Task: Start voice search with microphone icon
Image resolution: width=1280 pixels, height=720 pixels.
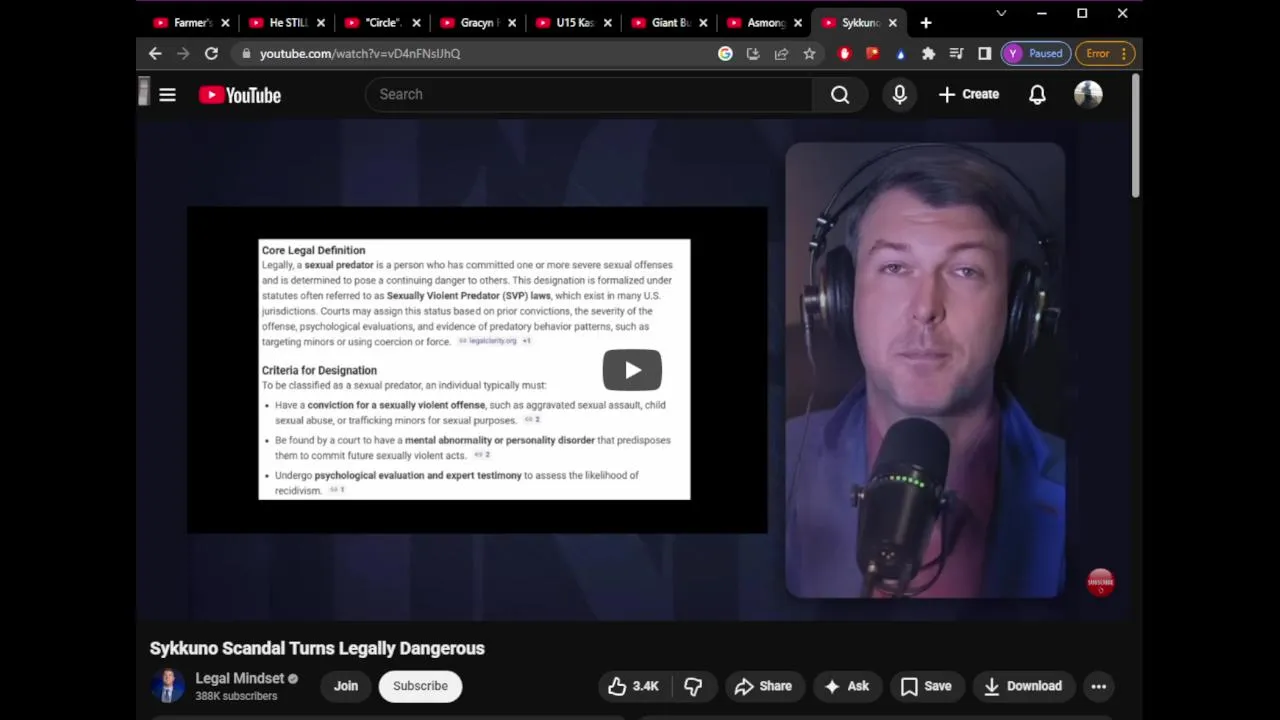Action: tap(899, 94)
